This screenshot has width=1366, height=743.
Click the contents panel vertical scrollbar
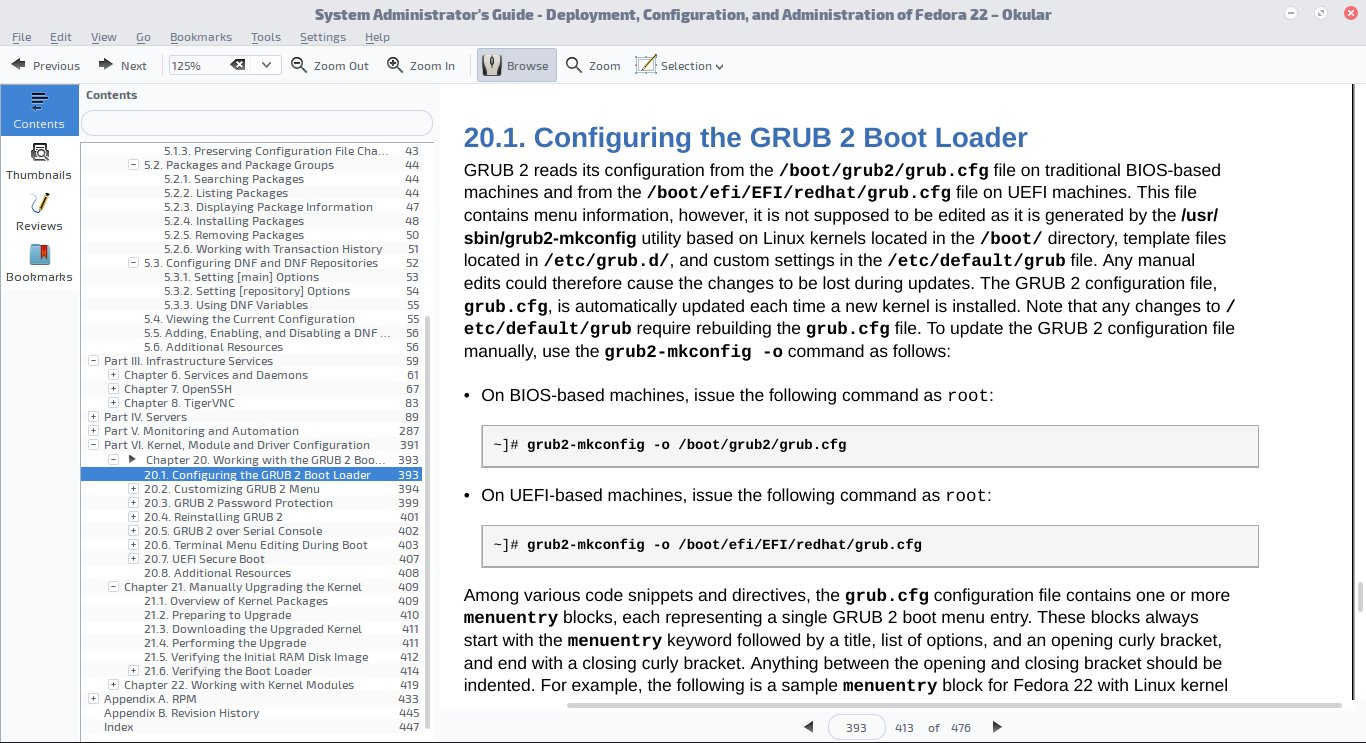tap(428, 520)
